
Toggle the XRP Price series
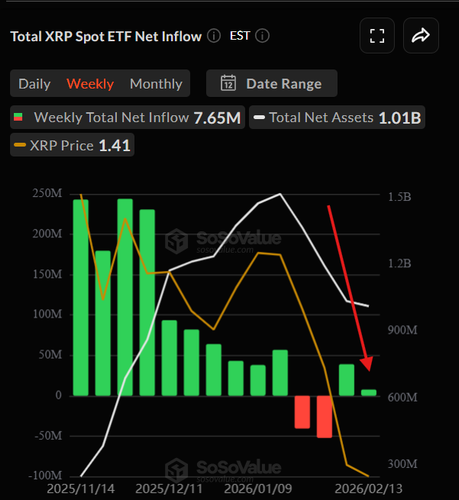pos(72,145)
